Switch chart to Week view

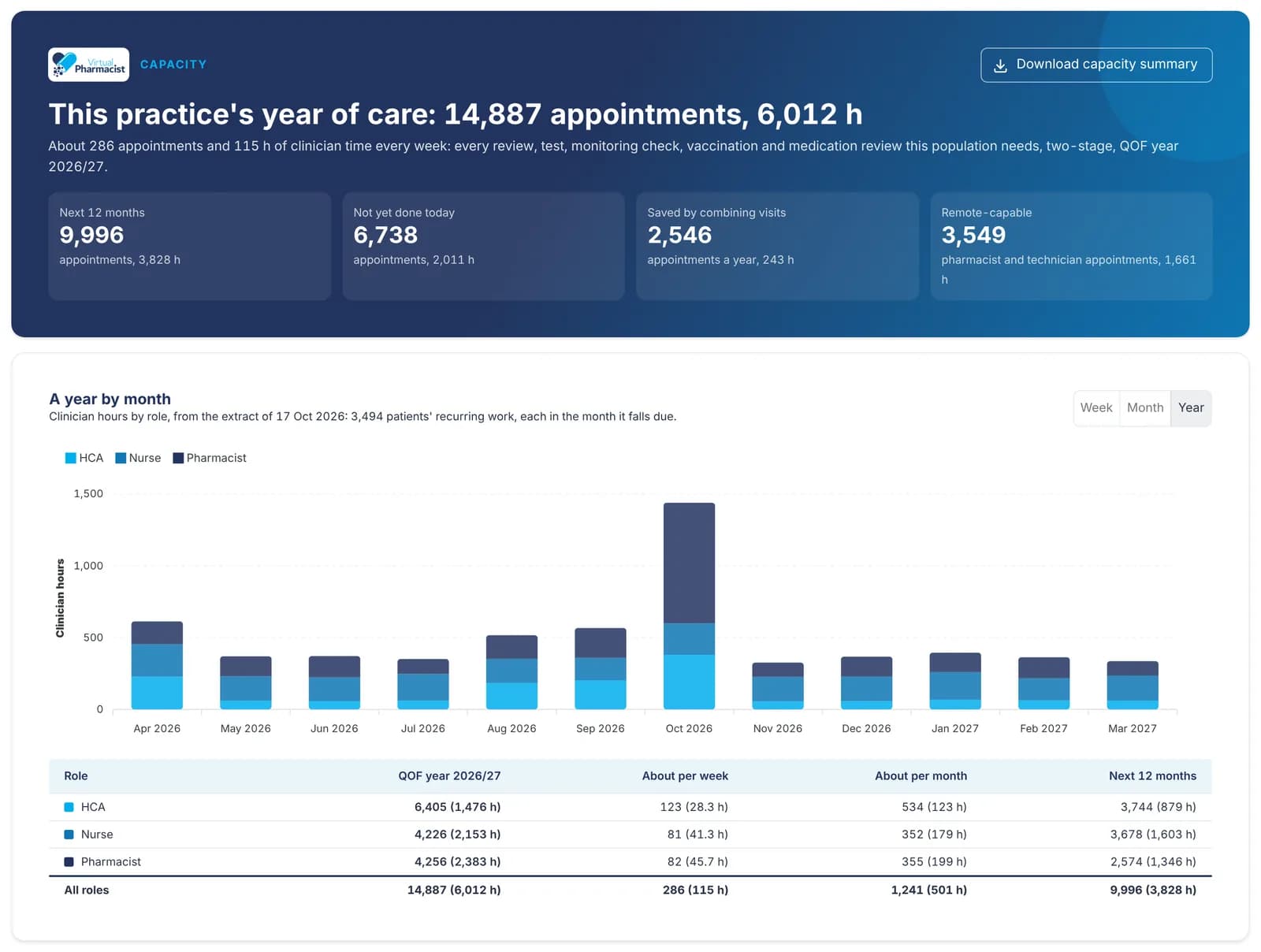point(1096,407)
